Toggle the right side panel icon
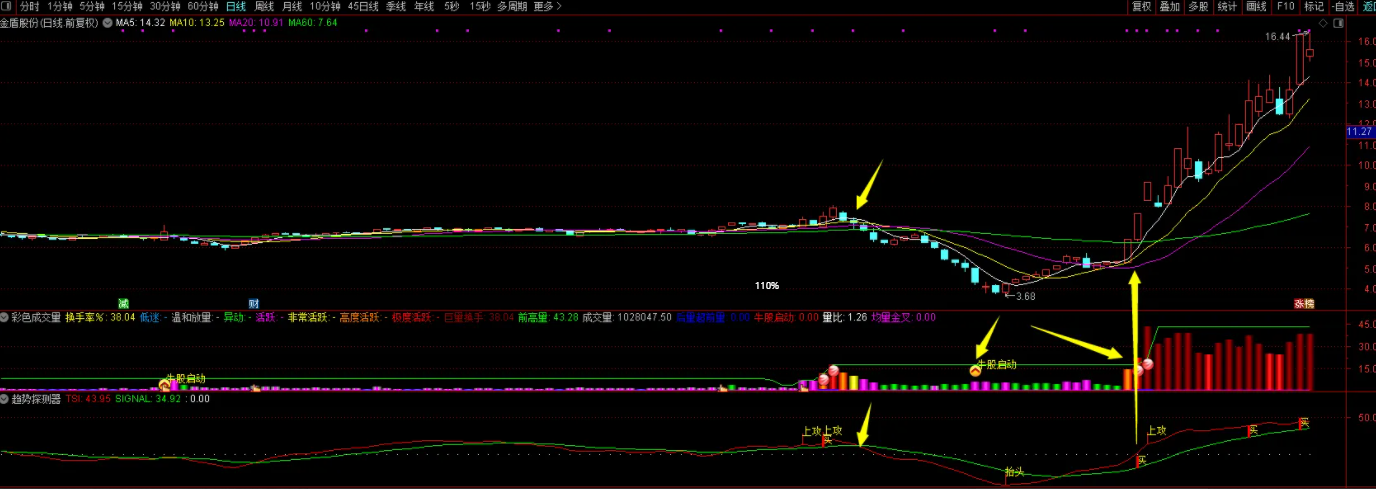Image resolution: width=1376 pixels, height=489 pixels. 1338,22
